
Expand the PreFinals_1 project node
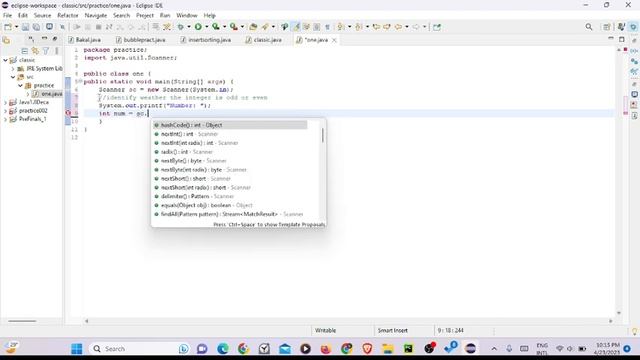[x=5, y=119]
